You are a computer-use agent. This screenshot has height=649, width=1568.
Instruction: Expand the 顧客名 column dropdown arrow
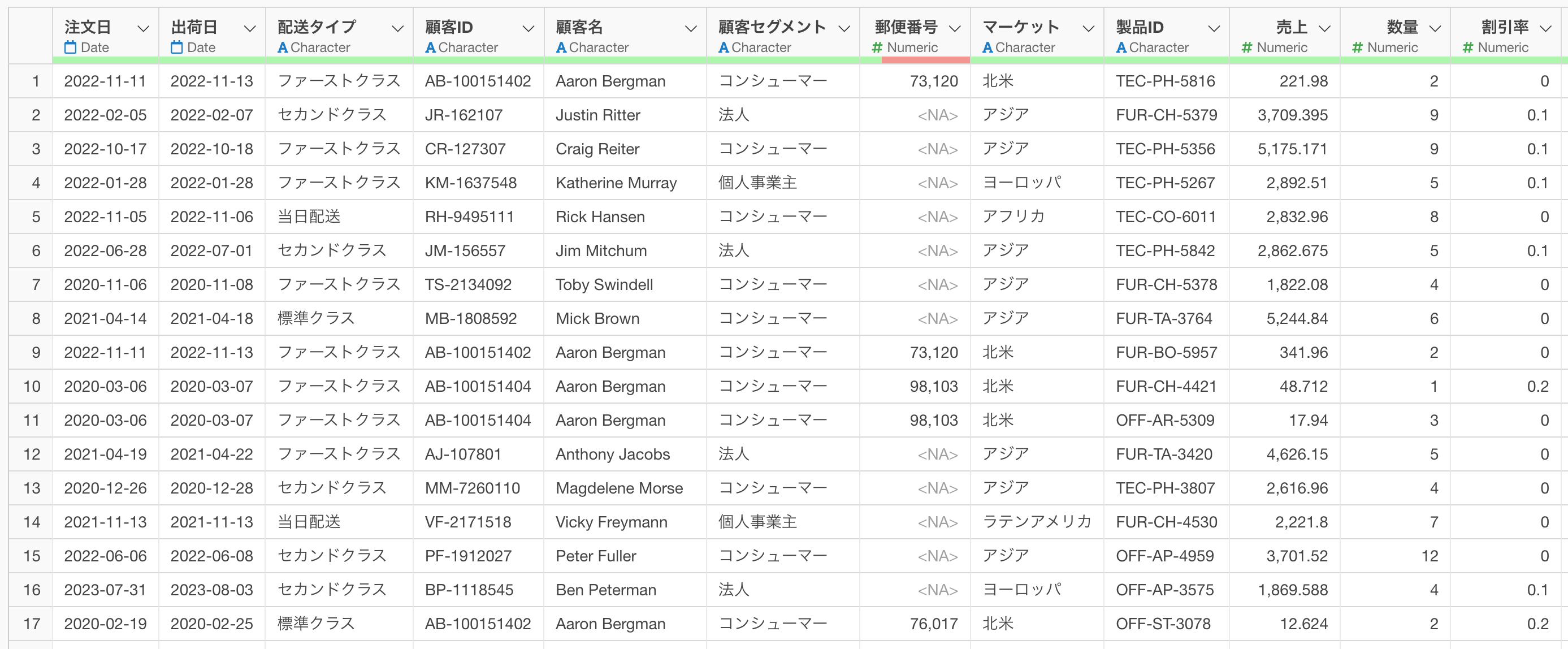click(690, 29)
